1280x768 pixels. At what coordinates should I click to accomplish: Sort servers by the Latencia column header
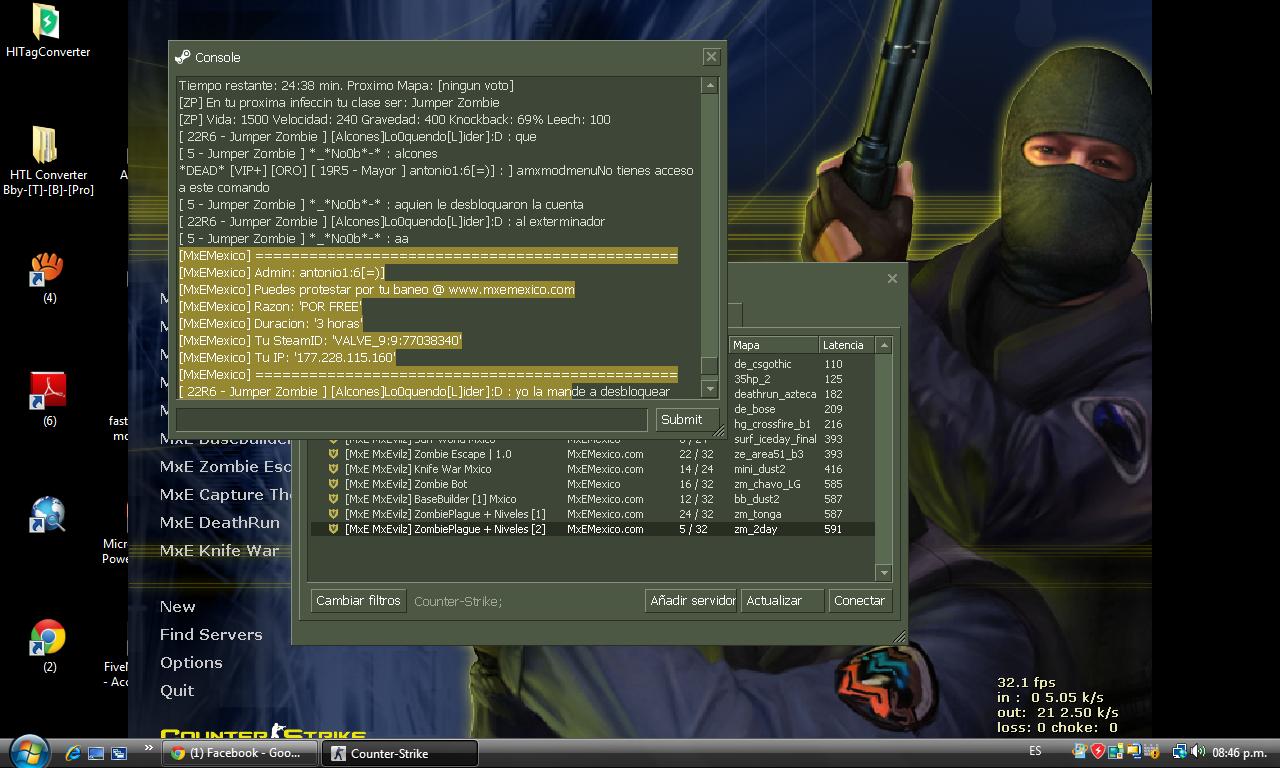[x=846, y=345]
